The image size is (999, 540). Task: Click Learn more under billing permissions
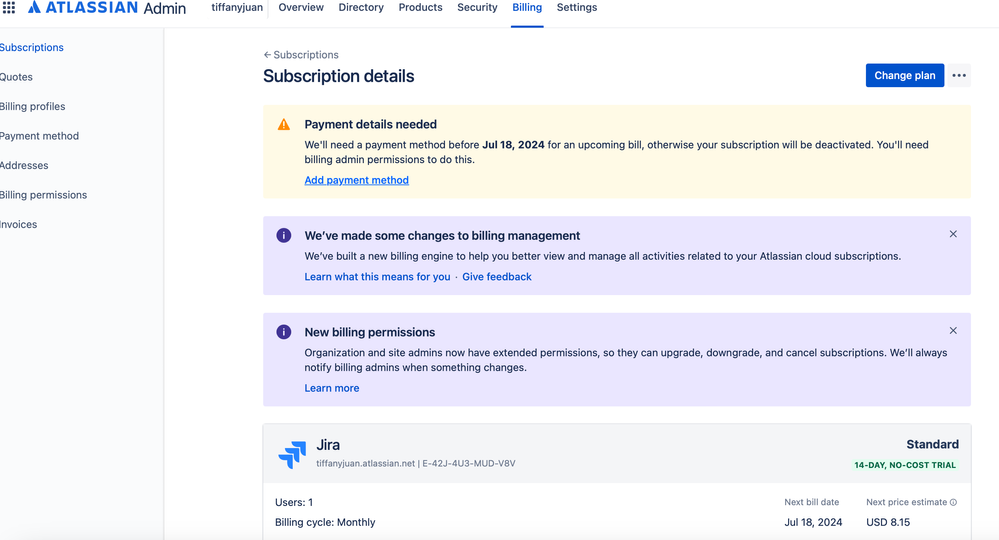[x=331, y=388]
